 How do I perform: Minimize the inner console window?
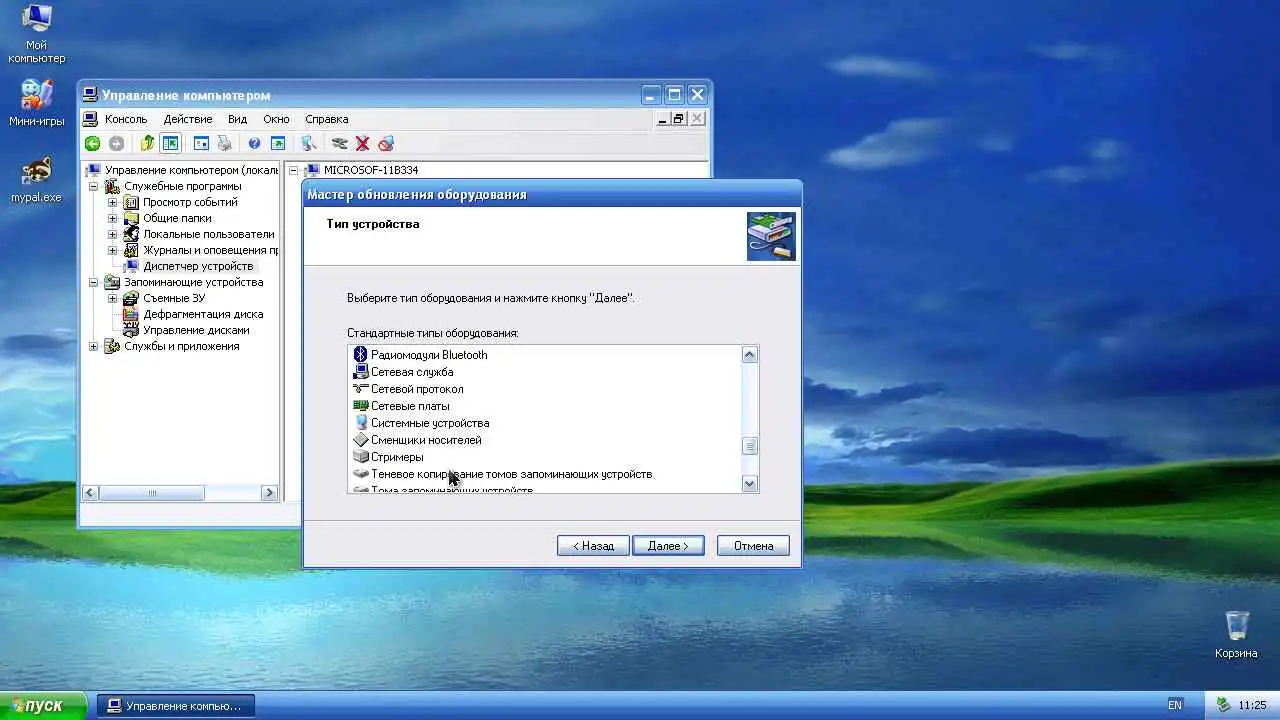point(662,119)
